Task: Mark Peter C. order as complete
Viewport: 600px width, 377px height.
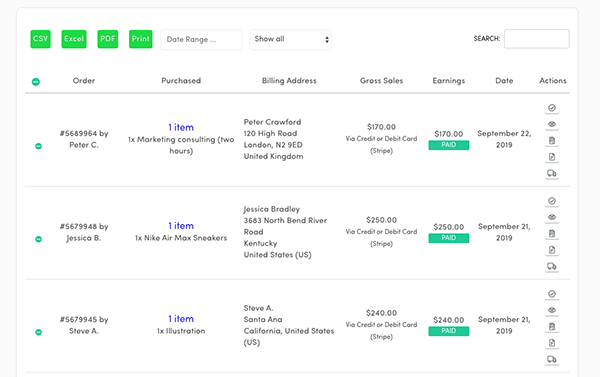Action: 552,108
